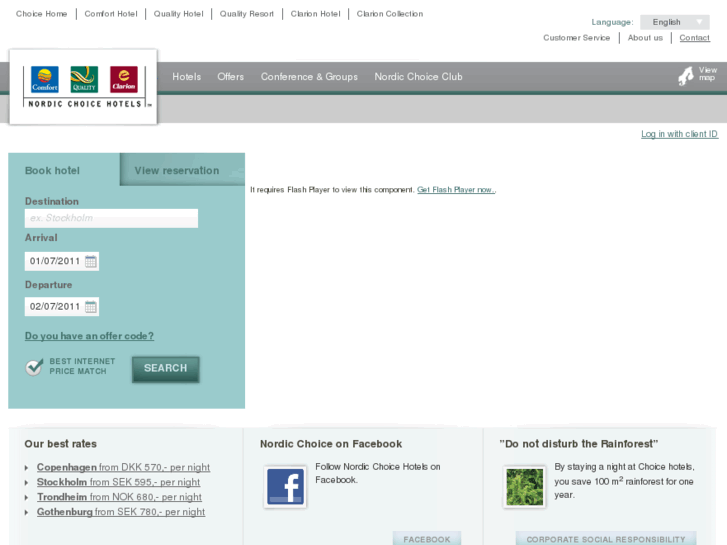
Task: Click the best internet price match checkmark
Action: (x=34, y=367)
